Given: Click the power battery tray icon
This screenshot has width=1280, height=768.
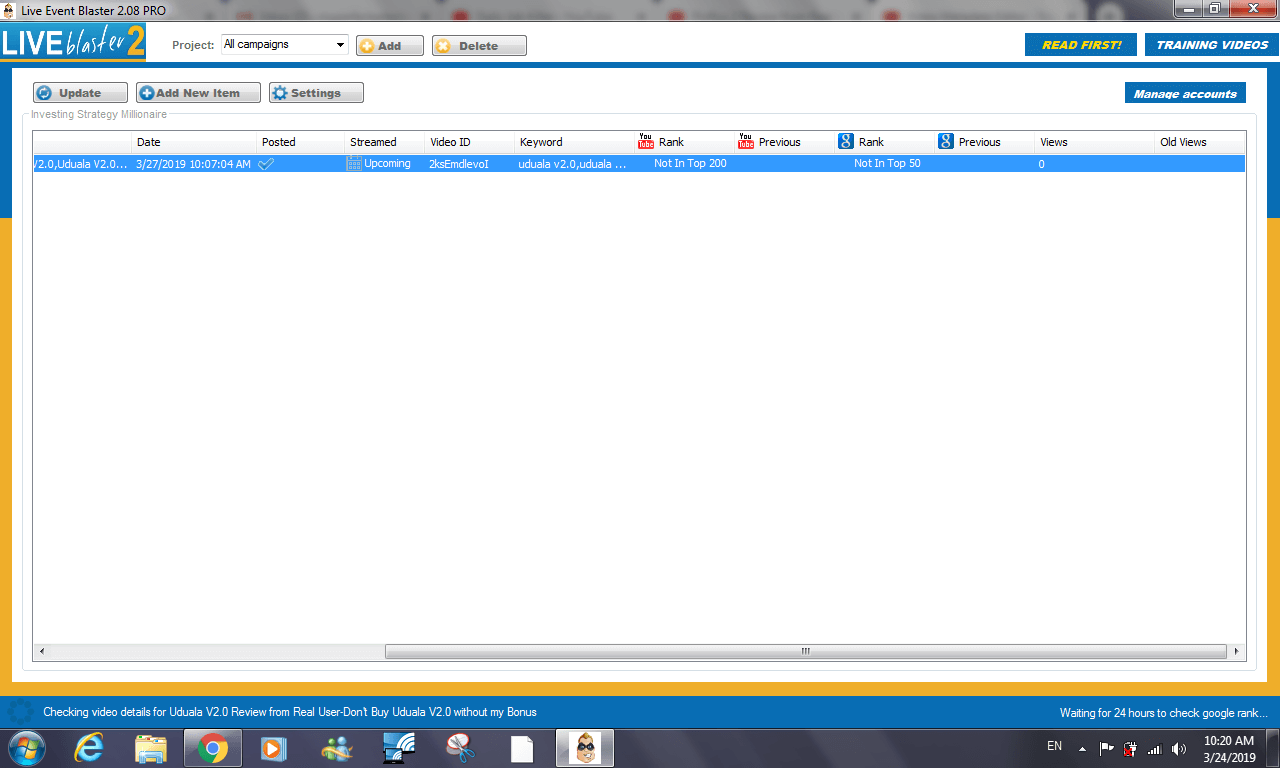Looking at the screenshot, I should [x=1130, y=748].
